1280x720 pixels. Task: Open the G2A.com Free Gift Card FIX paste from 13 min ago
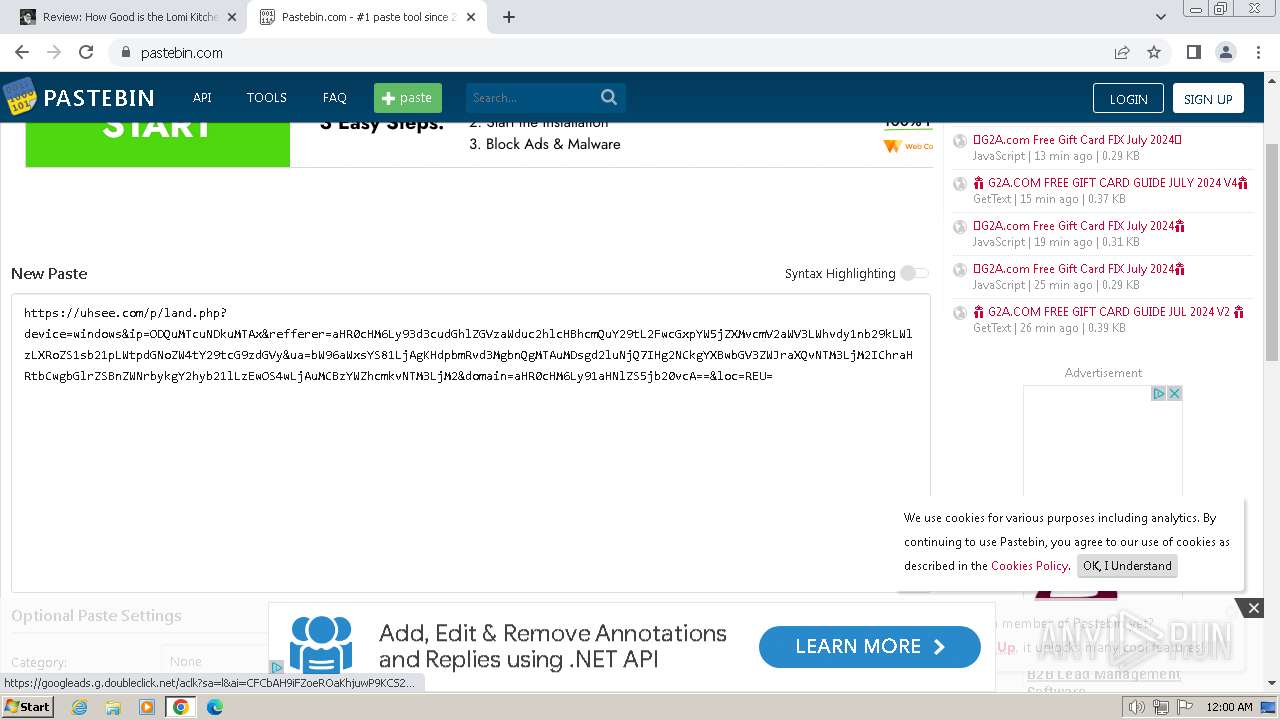1077,140
